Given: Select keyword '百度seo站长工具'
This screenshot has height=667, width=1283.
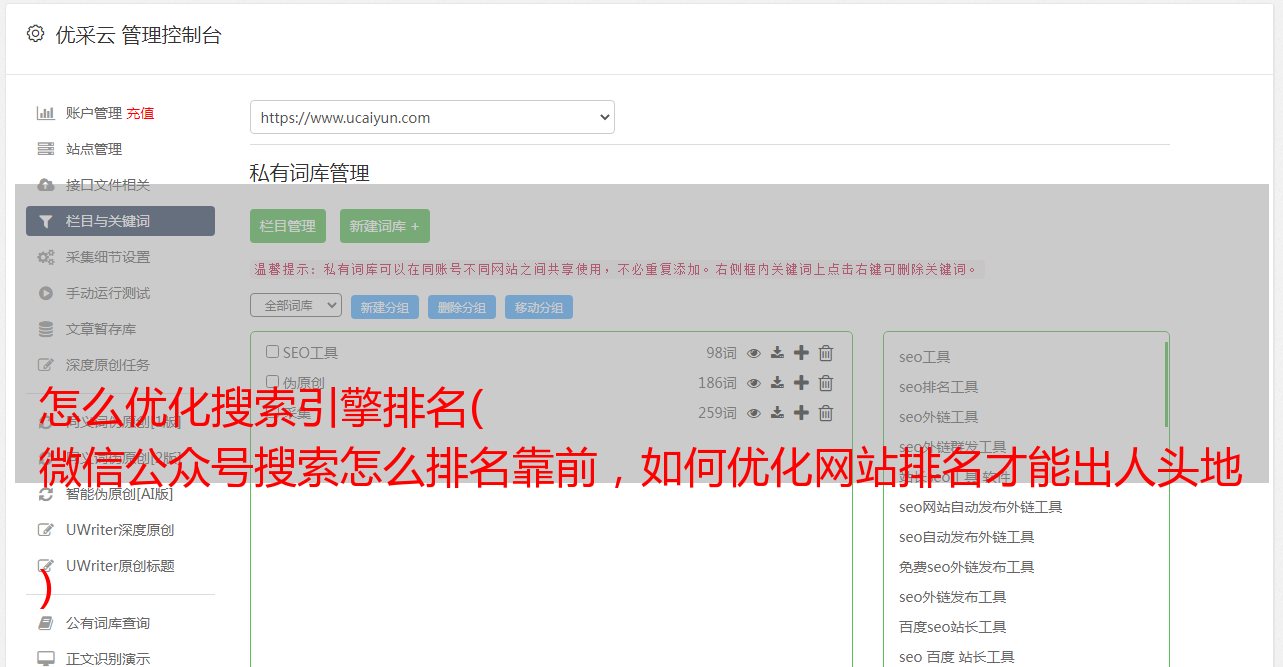Looking at the screenshot, I should pyautogui.click(x=952, y=627).
